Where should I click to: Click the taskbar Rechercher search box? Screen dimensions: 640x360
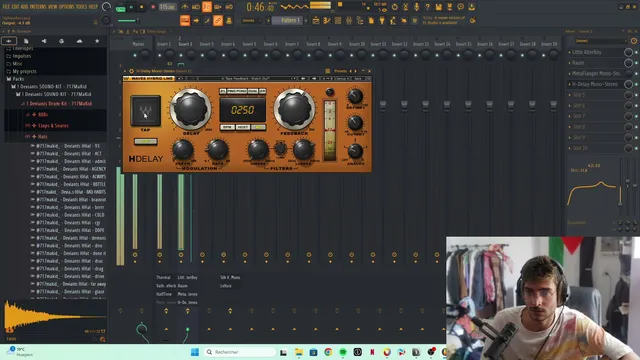[x=239, y=352]
